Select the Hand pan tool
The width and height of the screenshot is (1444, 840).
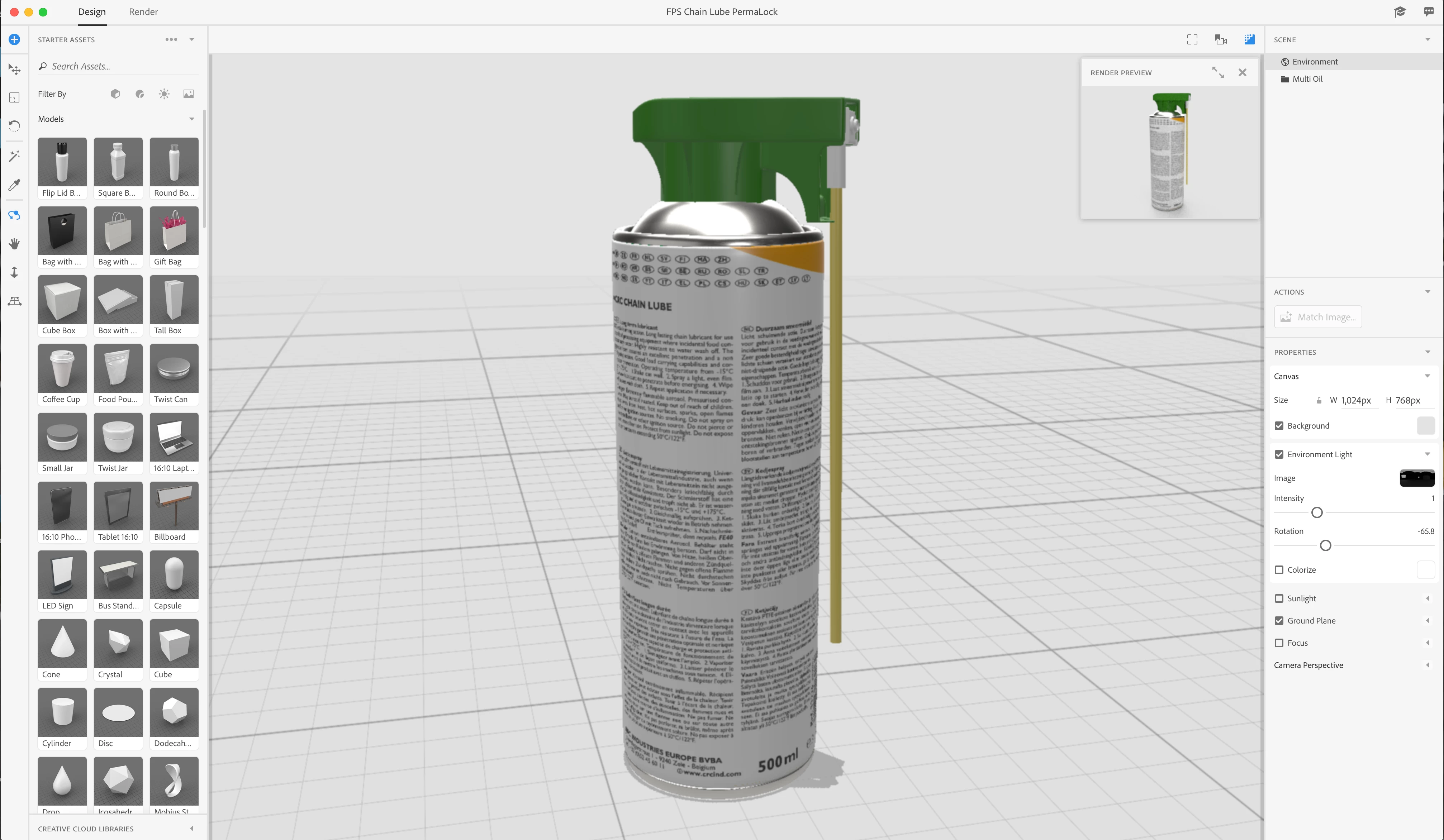coord(14,244)
